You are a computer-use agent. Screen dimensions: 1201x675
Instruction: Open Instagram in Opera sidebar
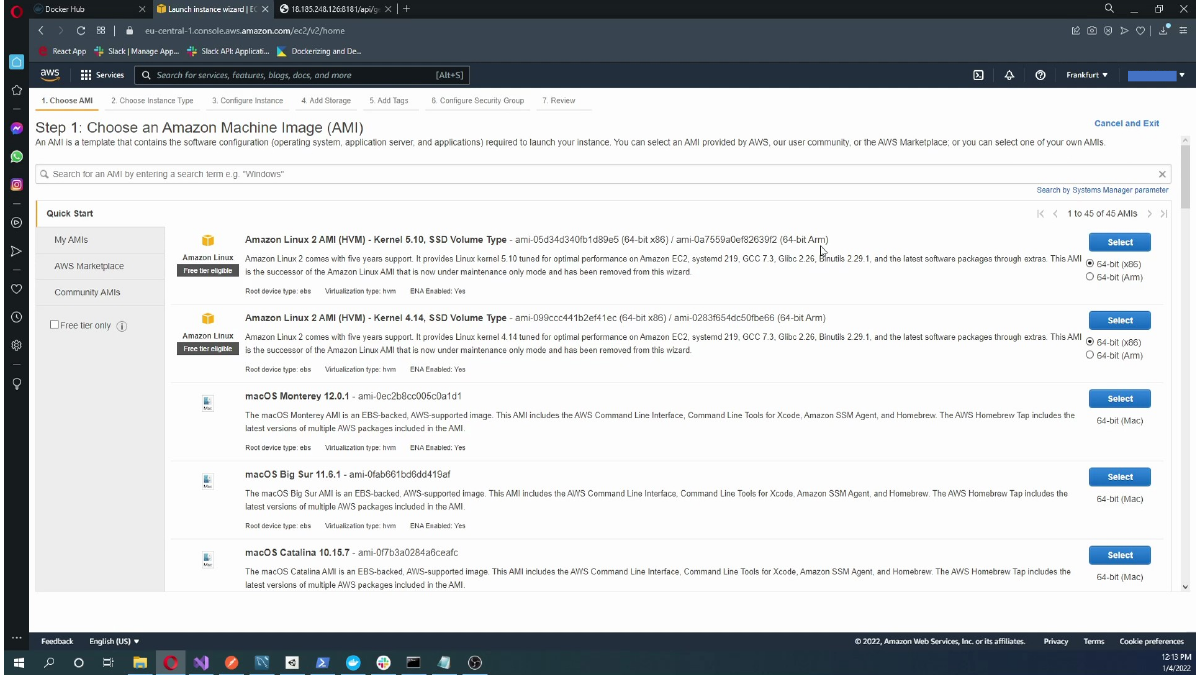pyautogui.click(x=16, y=185)
